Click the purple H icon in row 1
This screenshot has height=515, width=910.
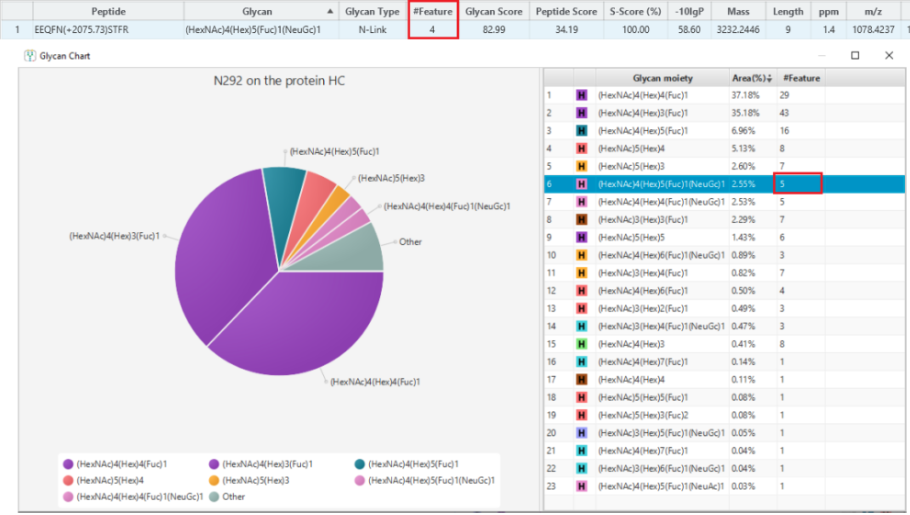click(581, 95)
